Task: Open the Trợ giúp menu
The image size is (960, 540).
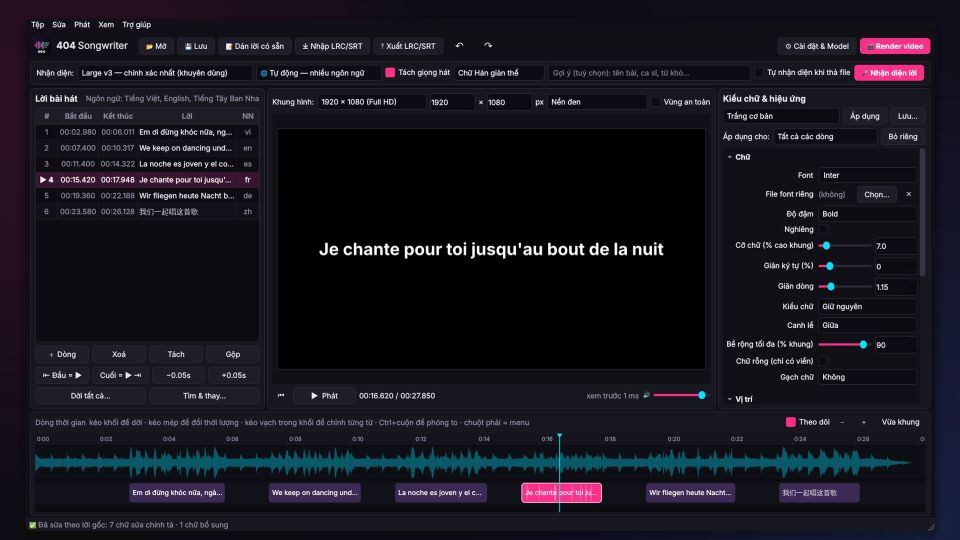Action: (137, 24)
